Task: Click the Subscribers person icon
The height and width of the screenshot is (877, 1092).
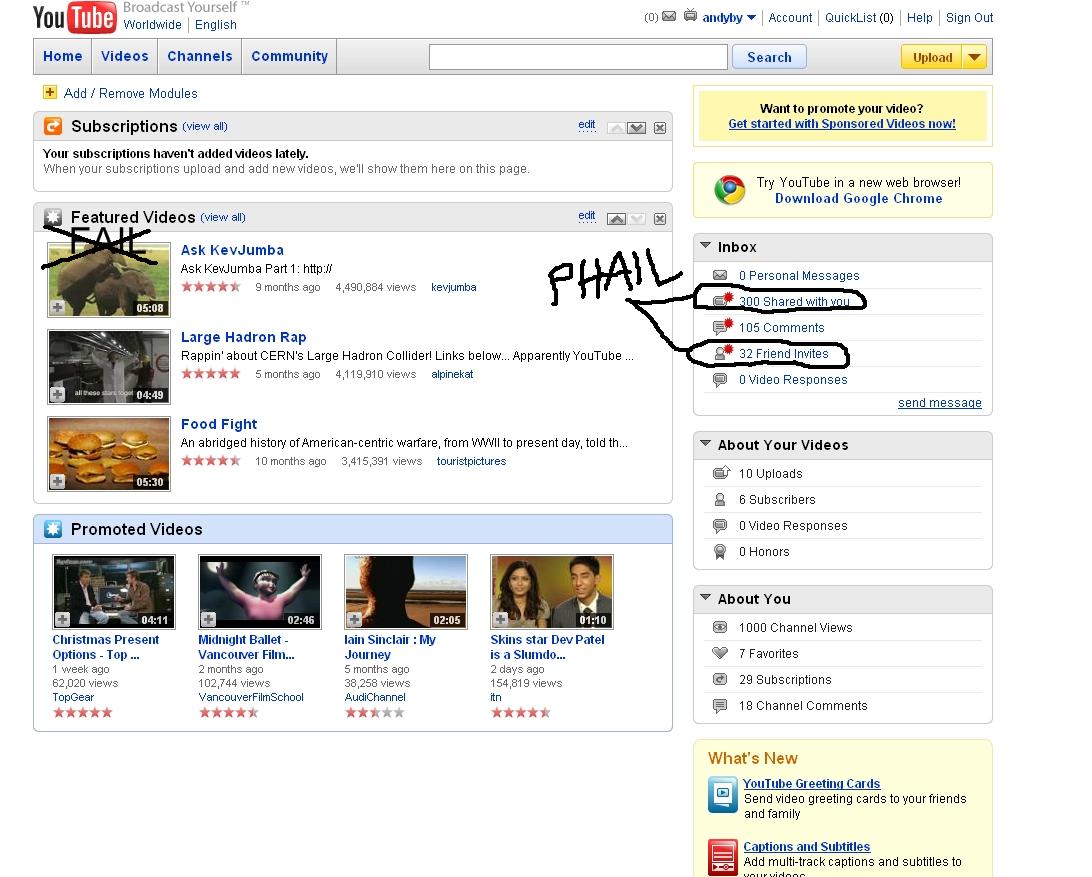Action: coord(720,499)
